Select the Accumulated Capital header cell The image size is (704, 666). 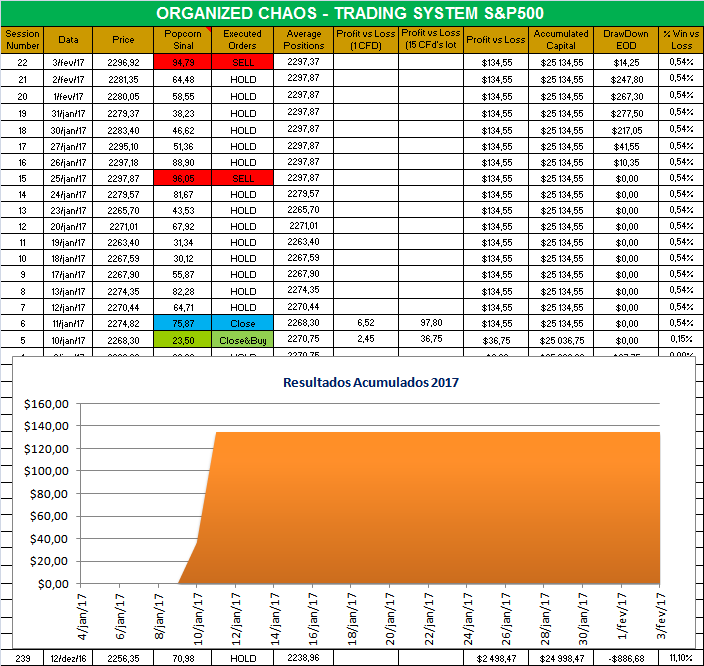coord(561,40)
